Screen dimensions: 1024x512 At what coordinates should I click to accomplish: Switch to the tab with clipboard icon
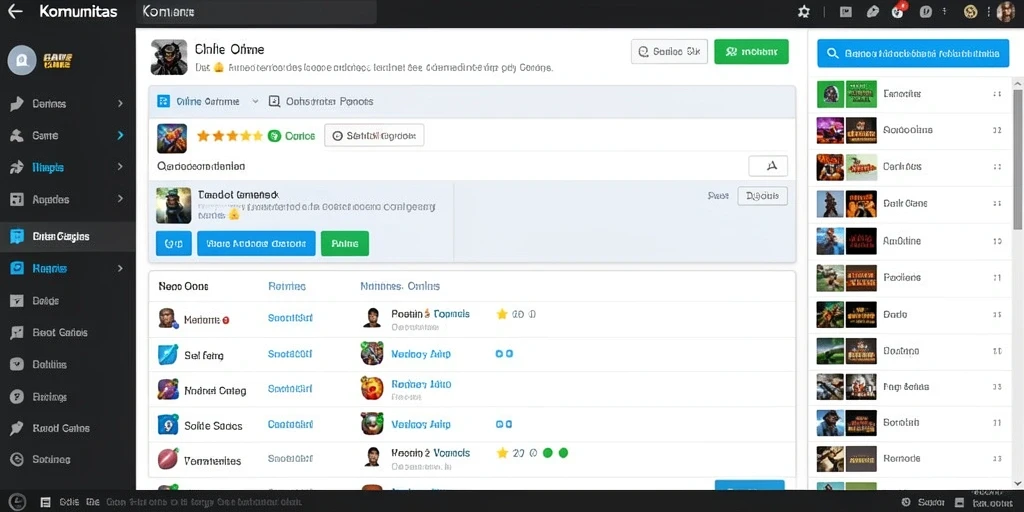click(x=321, y=101)
